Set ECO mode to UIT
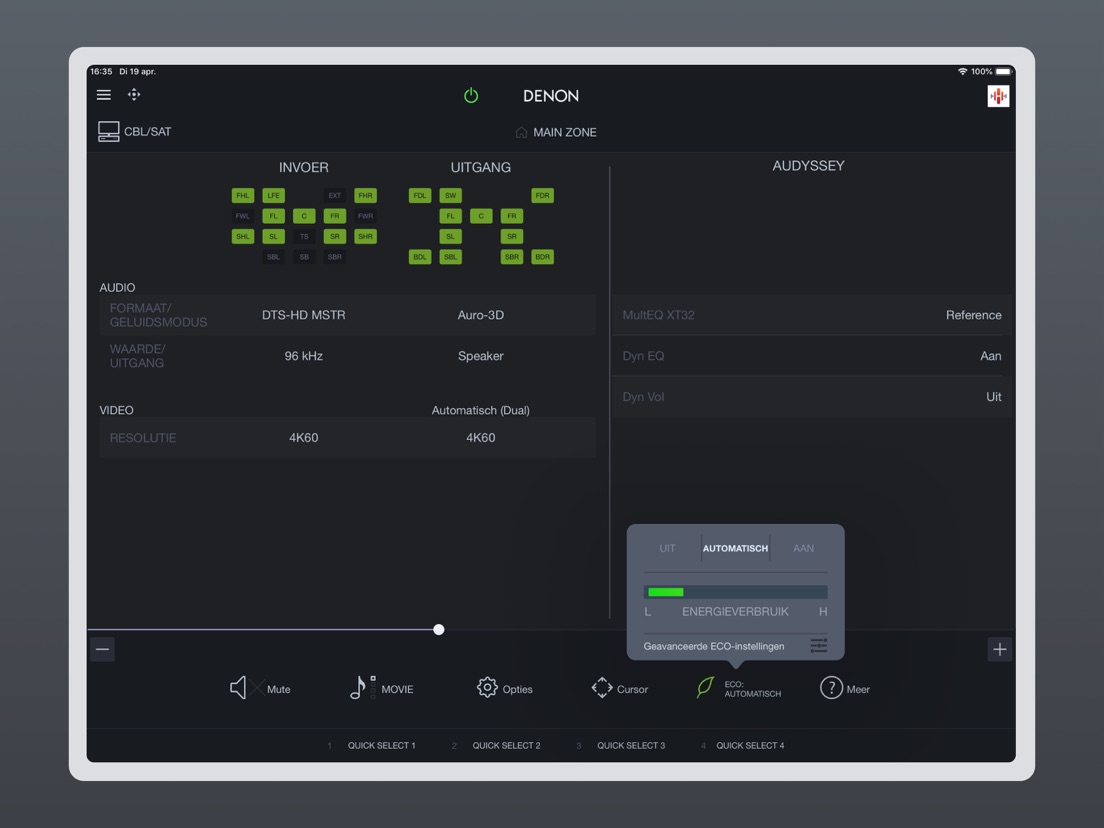Viewport: 1104px width, 828px height. (667, 548)
